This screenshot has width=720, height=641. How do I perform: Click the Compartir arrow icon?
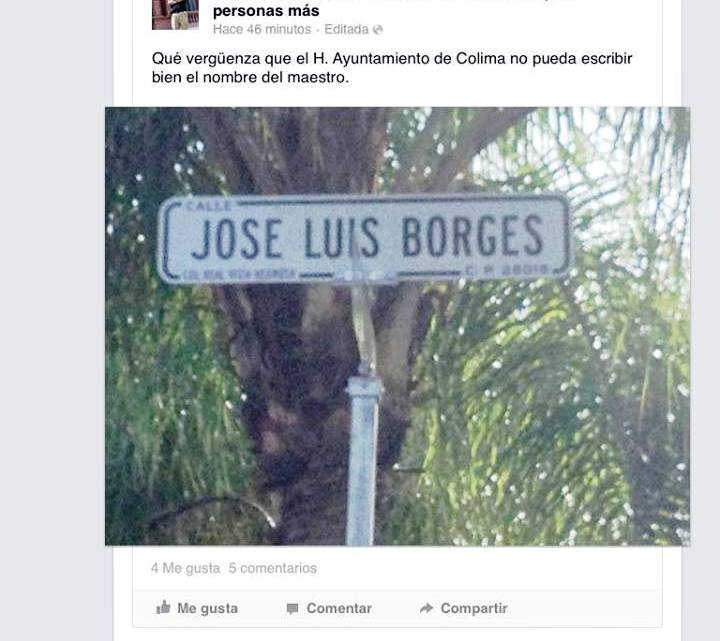point(426,608)
